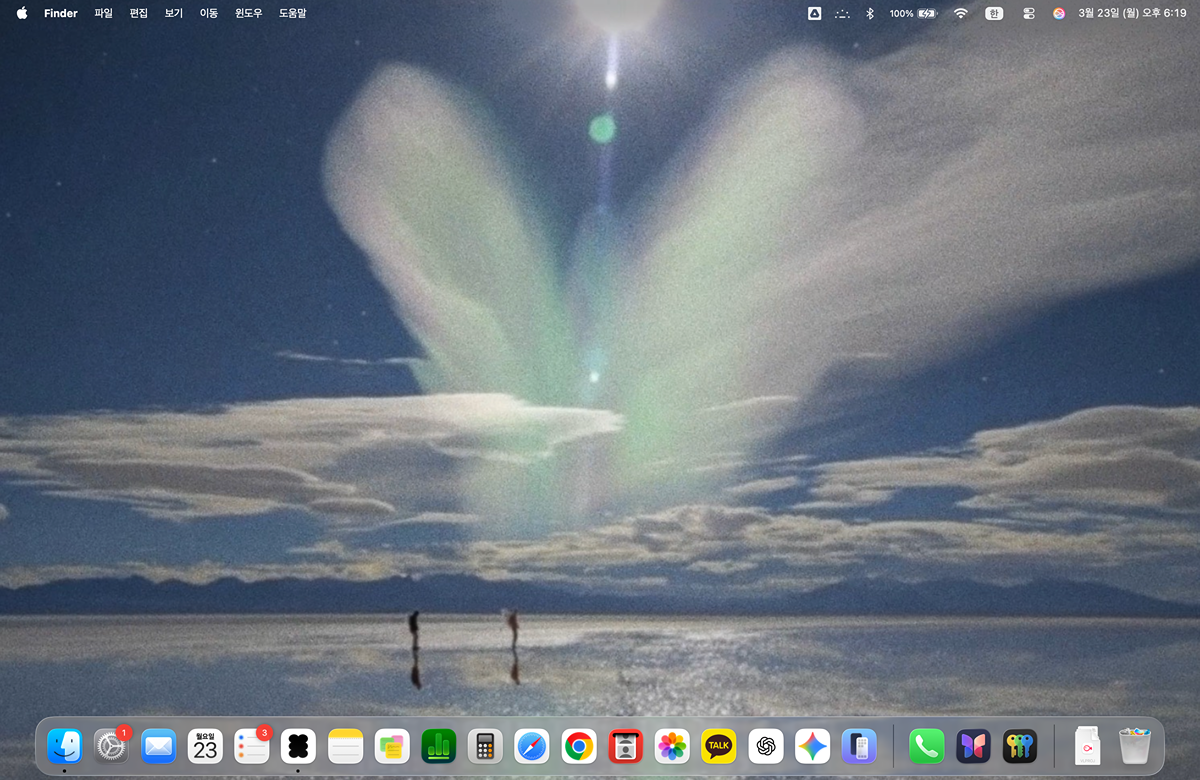Open Control Center toggles in menu bar
1200x780 pixels.
coord(1029,13)
